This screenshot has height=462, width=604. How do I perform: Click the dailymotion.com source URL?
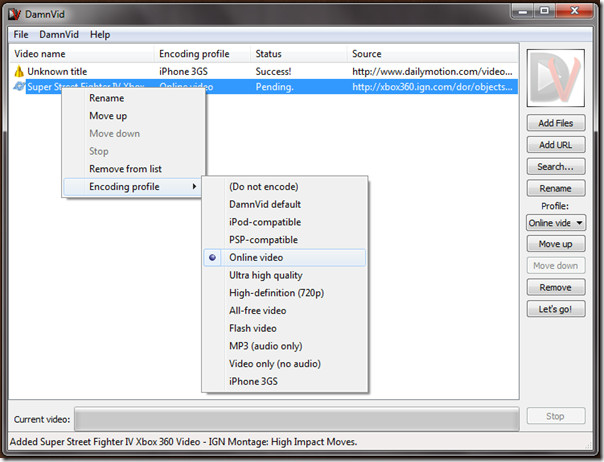(432, 72)
